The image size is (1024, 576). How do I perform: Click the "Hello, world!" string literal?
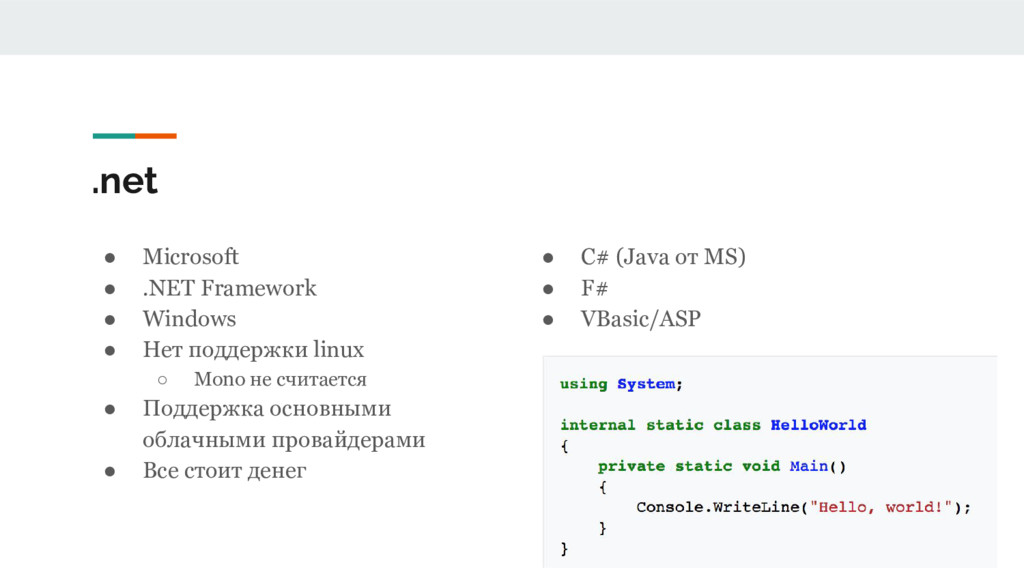pyautogui.click(x=881, y=507)
